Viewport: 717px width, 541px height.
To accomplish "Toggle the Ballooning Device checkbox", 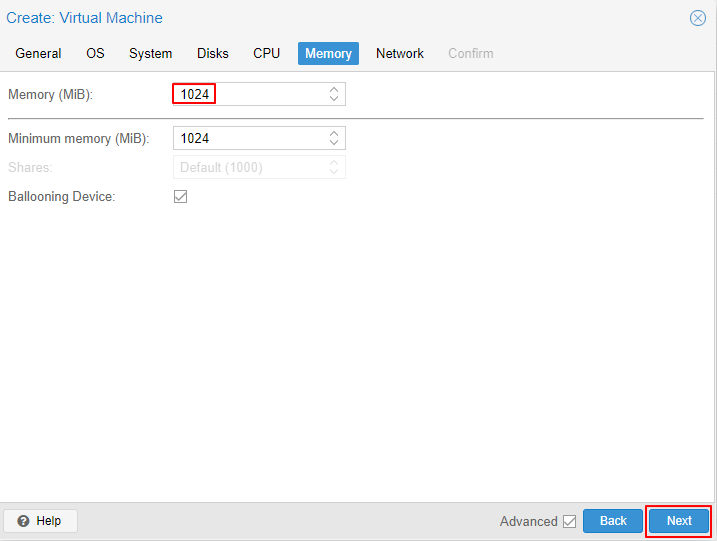I will (181, 197).
